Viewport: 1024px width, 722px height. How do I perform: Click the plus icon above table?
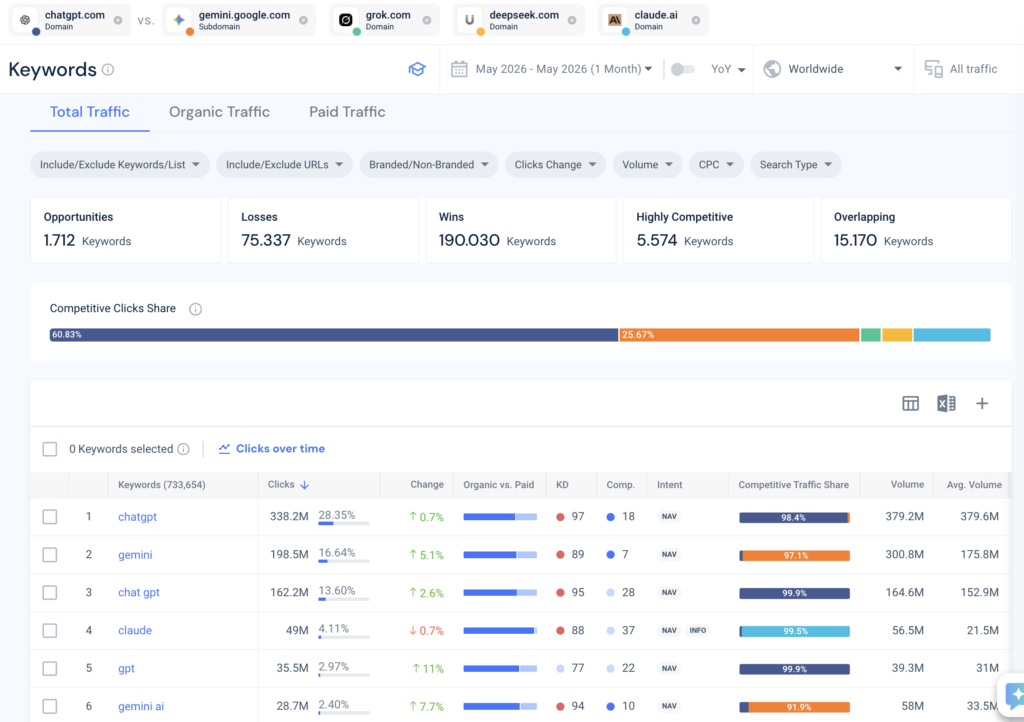982,403
